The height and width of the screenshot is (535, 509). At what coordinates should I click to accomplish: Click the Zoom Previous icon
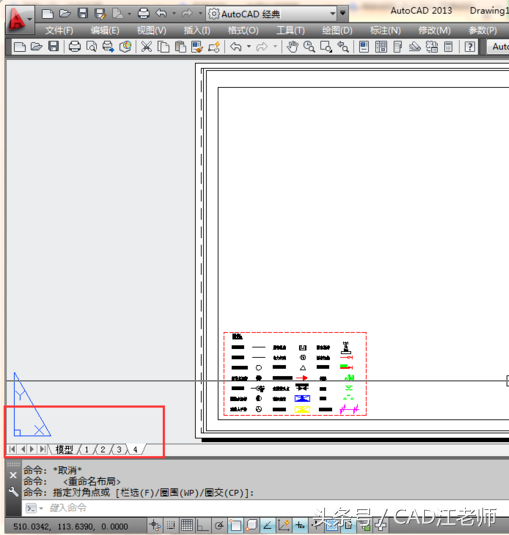343,46
